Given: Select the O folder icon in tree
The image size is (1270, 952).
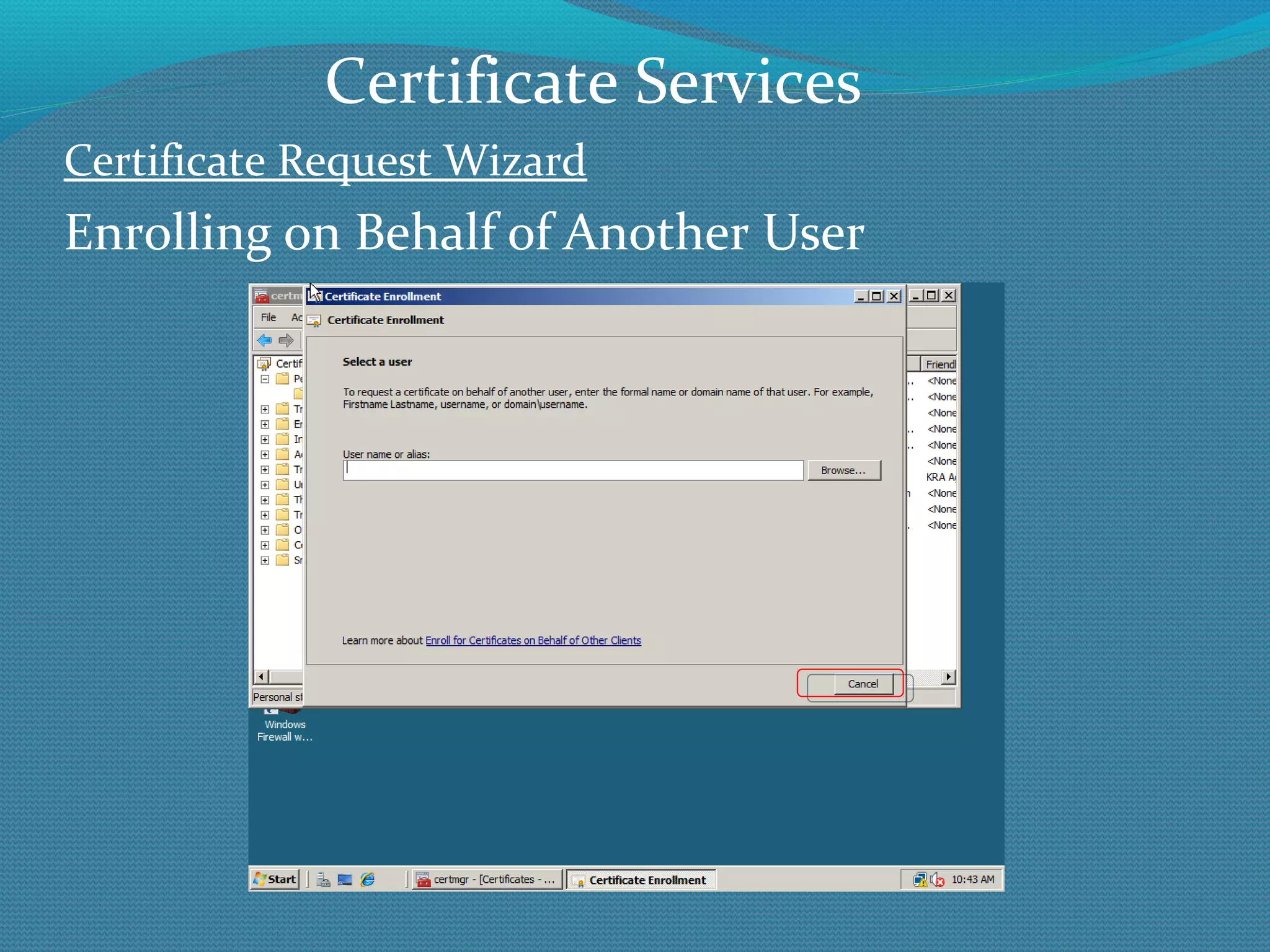Looking at the screenshot, I should [x=282, y=530].
